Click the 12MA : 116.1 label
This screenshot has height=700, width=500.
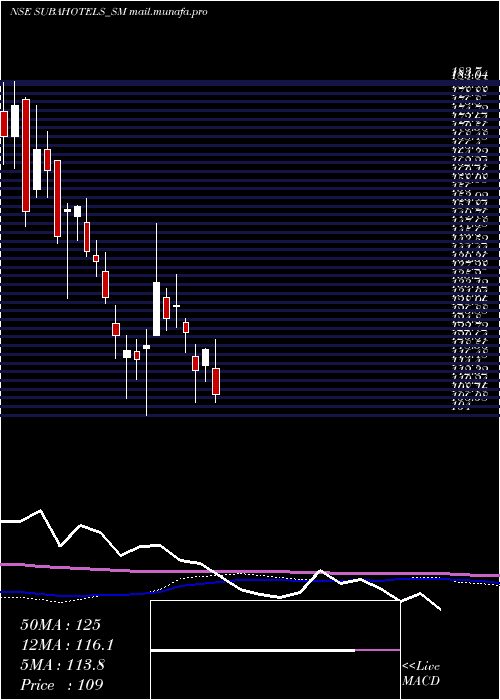click(x=67, y=645)
